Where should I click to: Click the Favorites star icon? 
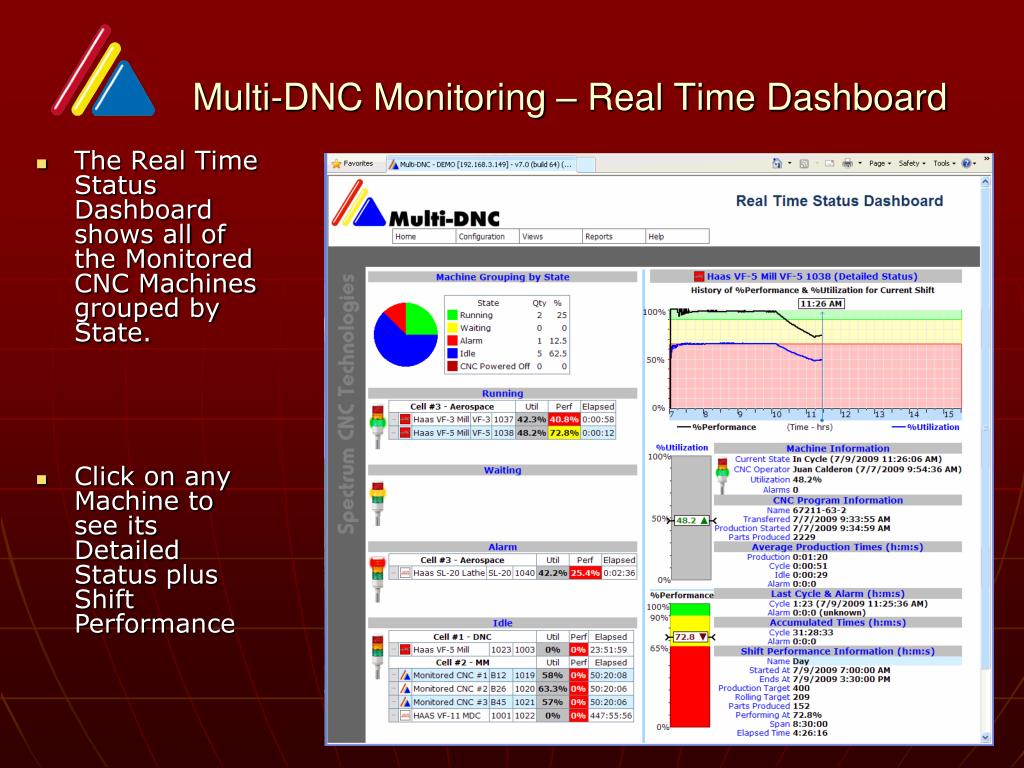[336, 164]
